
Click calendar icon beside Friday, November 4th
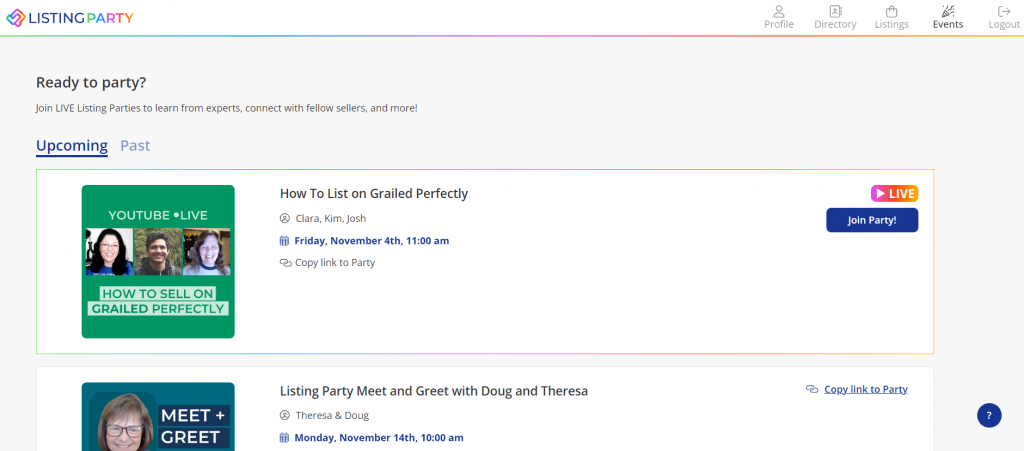285,241
